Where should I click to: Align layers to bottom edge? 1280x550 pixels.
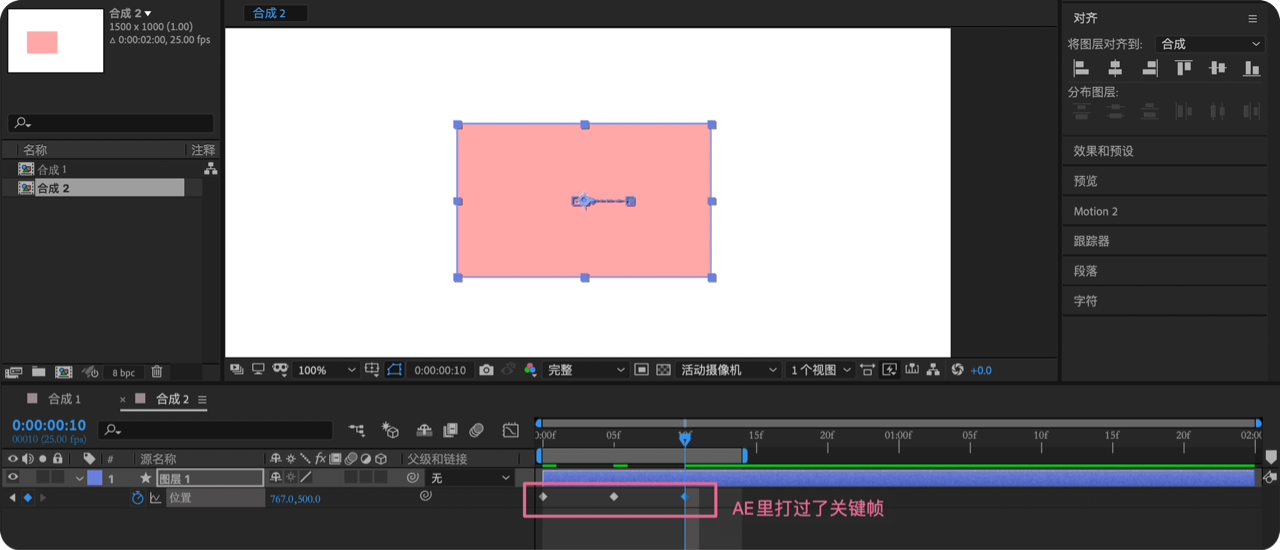point(1251,68)
